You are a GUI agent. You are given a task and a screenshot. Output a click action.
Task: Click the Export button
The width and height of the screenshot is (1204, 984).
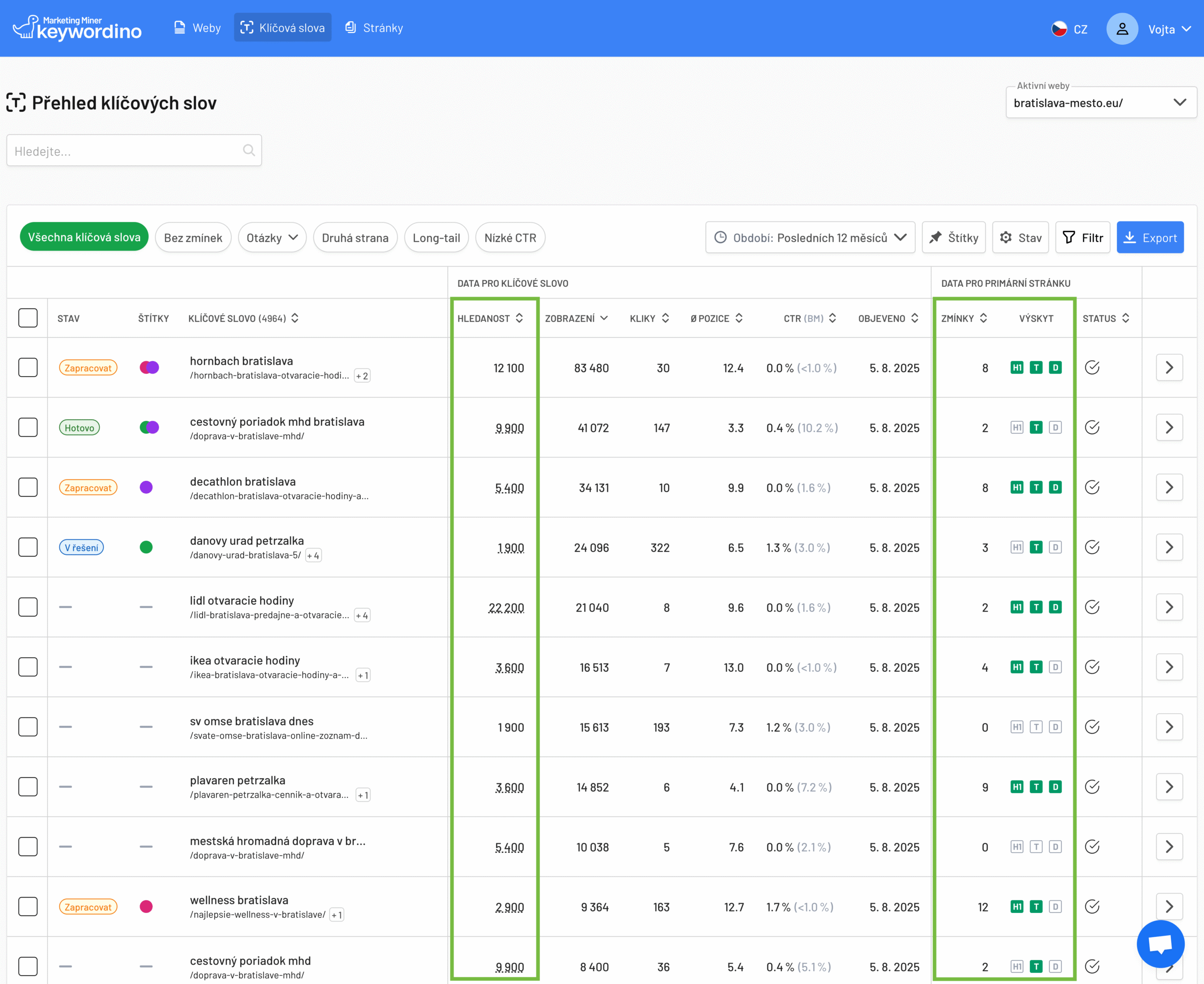click(1149, 237)
